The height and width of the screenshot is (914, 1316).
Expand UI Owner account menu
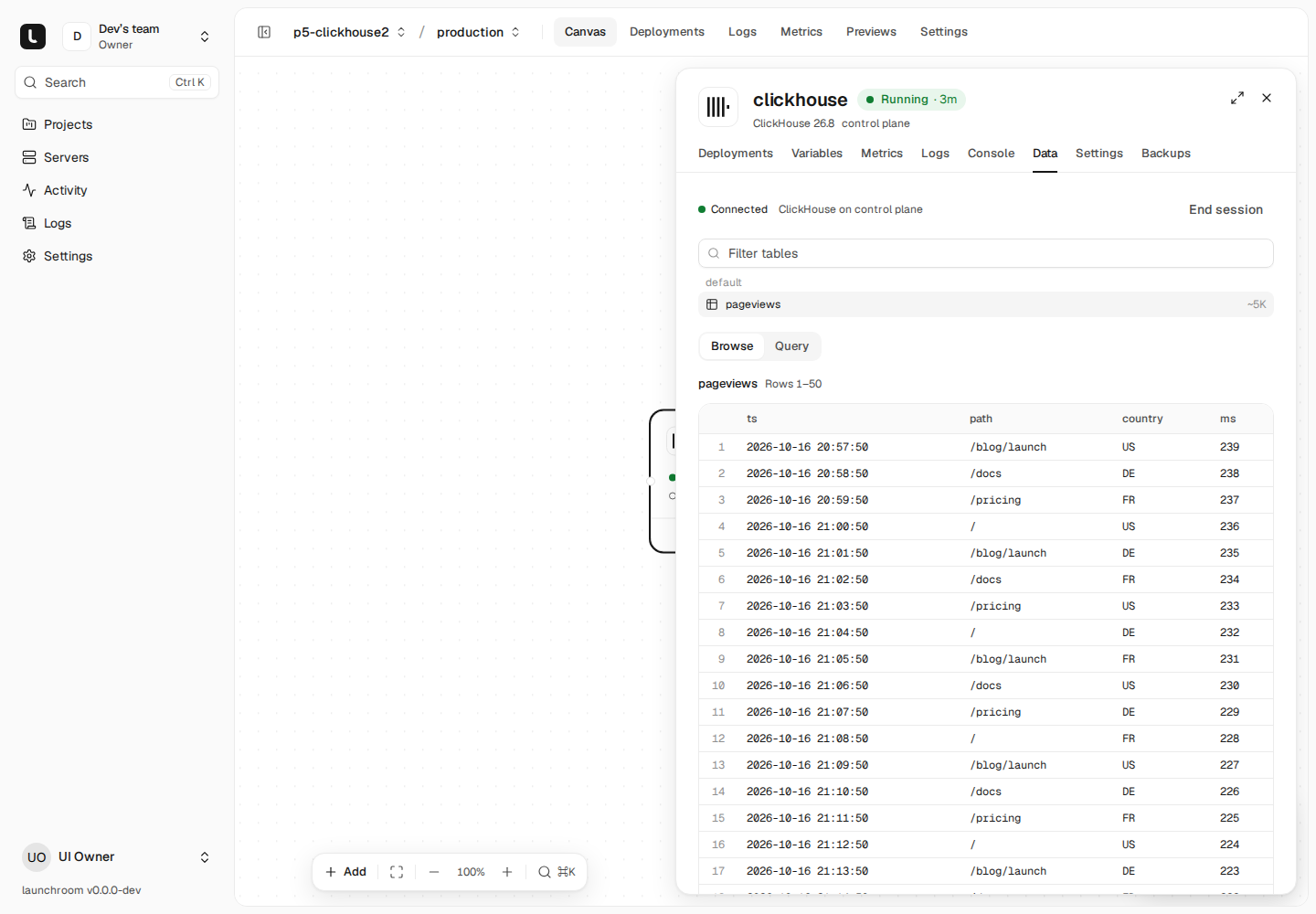(x=117, y=857)
